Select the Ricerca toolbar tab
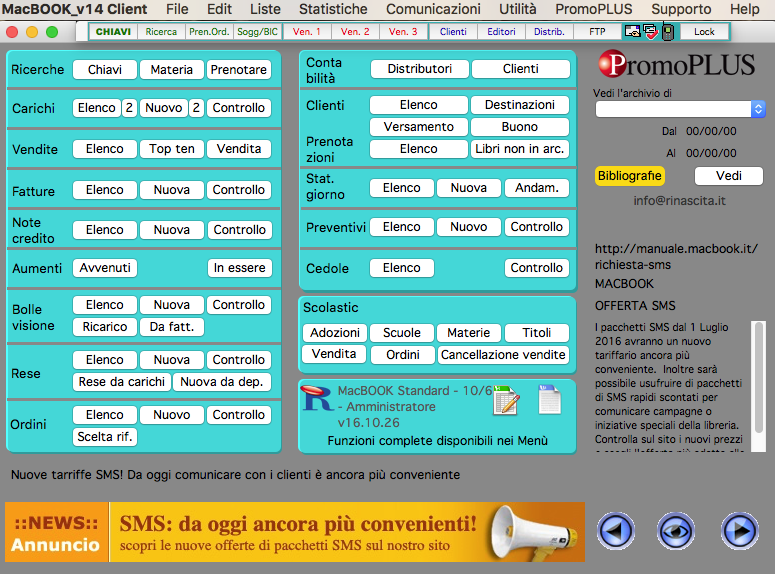The height and width of the screenshot is (574, 775). point(161,32)
